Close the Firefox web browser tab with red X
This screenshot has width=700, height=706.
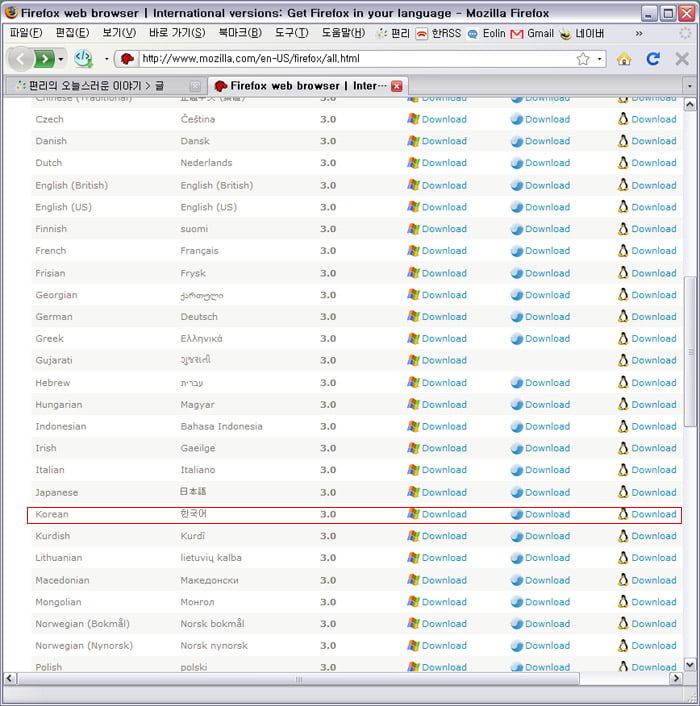[x=397, y=86]
